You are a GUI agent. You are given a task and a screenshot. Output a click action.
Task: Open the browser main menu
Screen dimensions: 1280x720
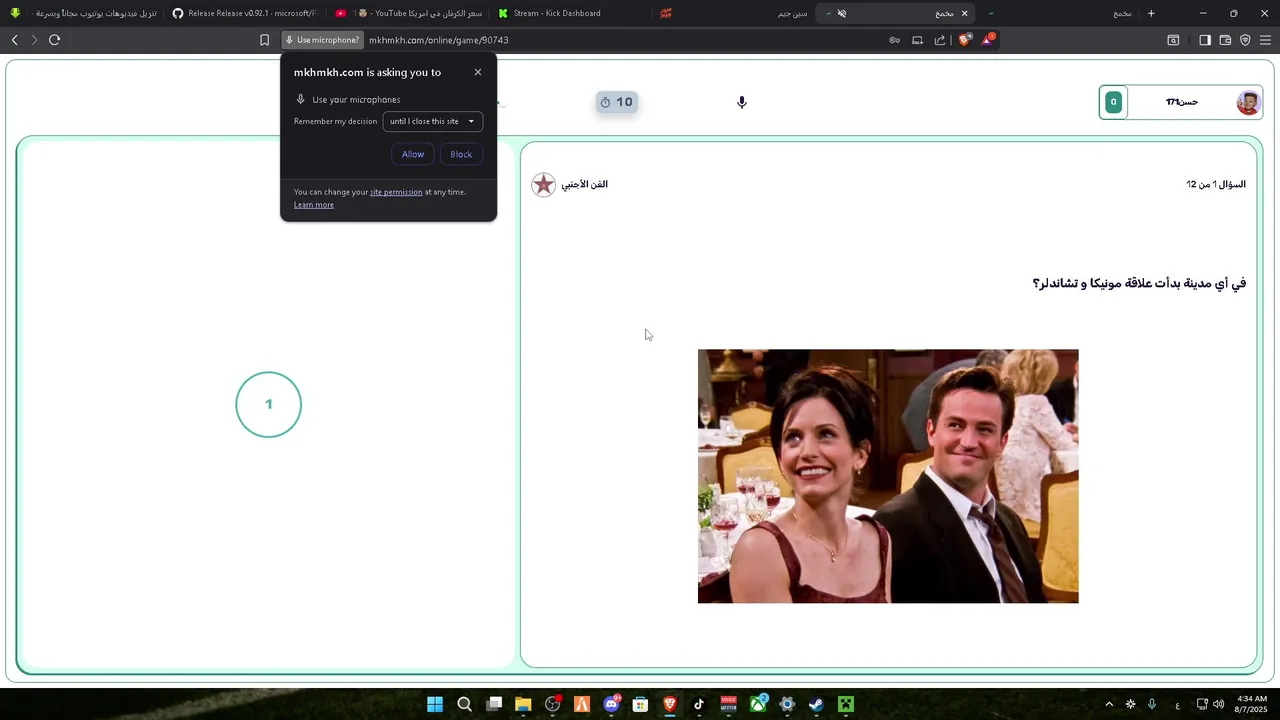1265,40
